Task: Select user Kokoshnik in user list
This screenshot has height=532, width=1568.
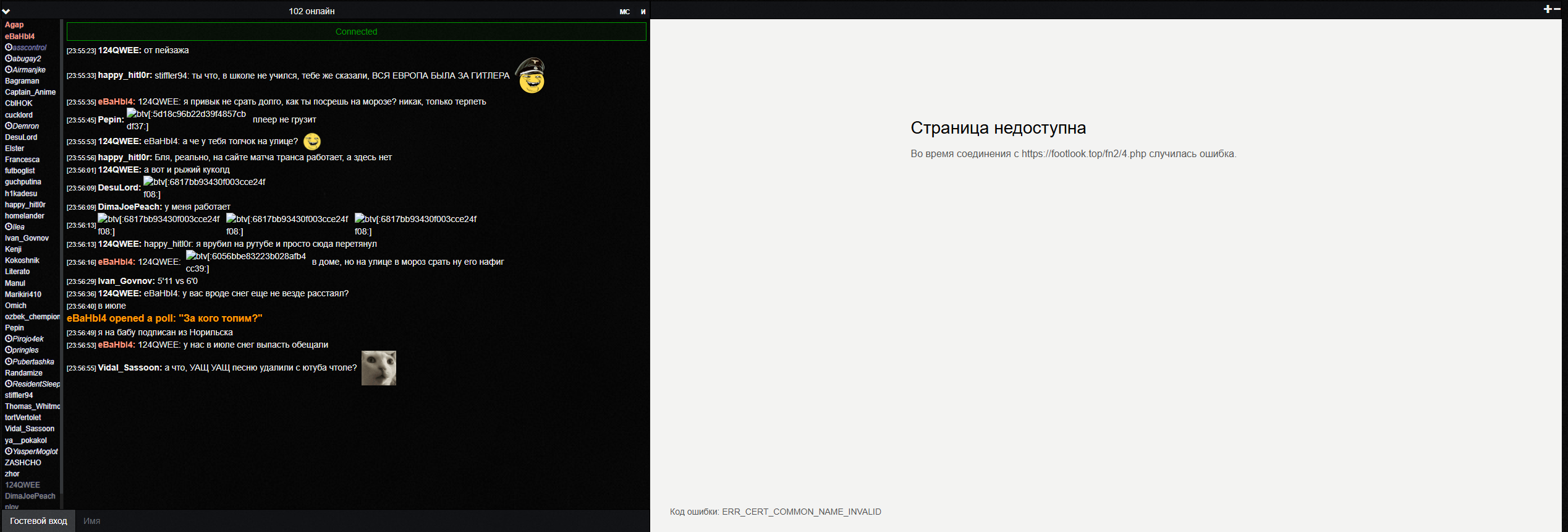Action: [22, 260]
